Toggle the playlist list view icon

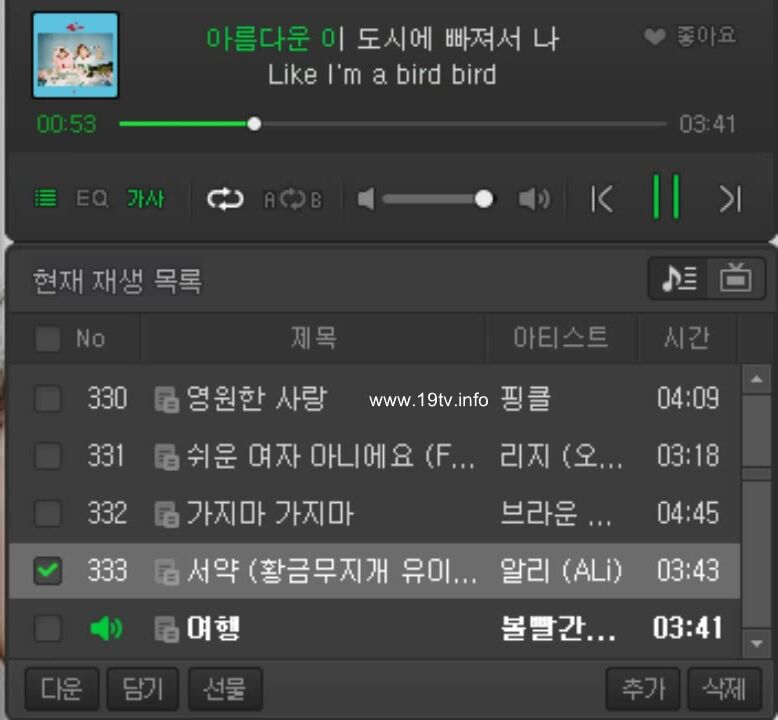tap(46, 198)
